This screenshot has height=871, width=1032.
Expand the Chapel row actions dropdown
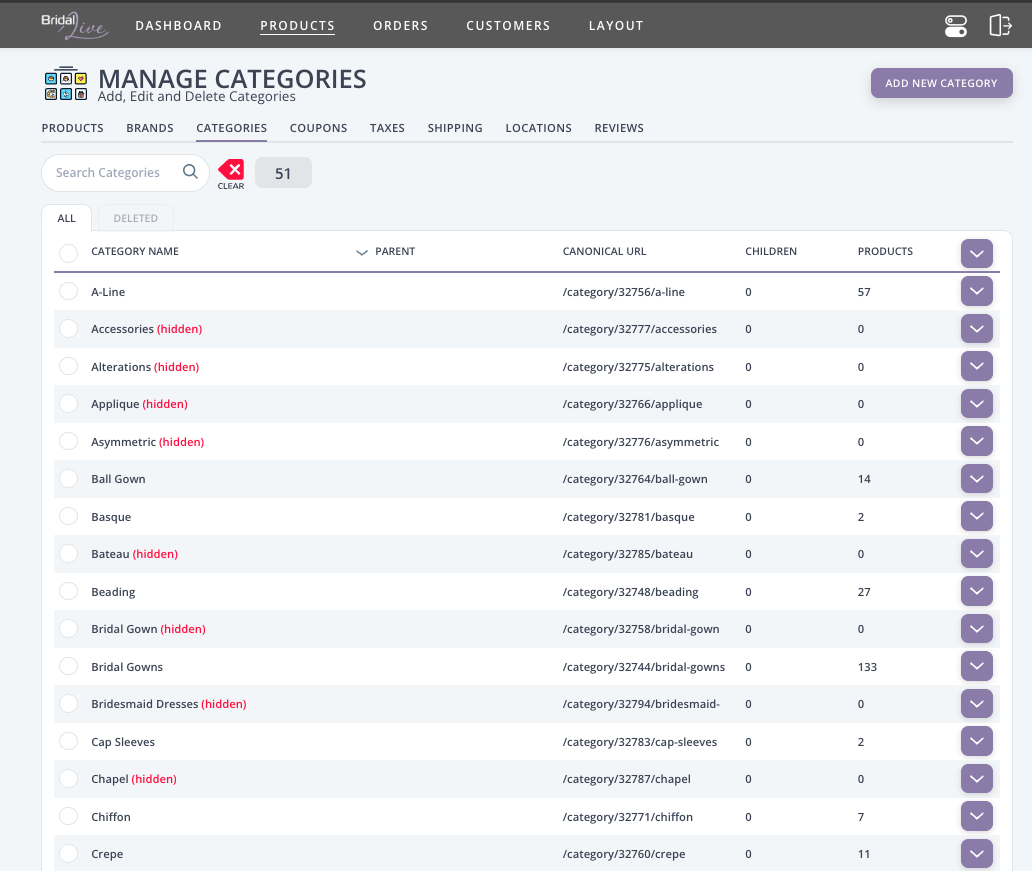click(977, 779)
